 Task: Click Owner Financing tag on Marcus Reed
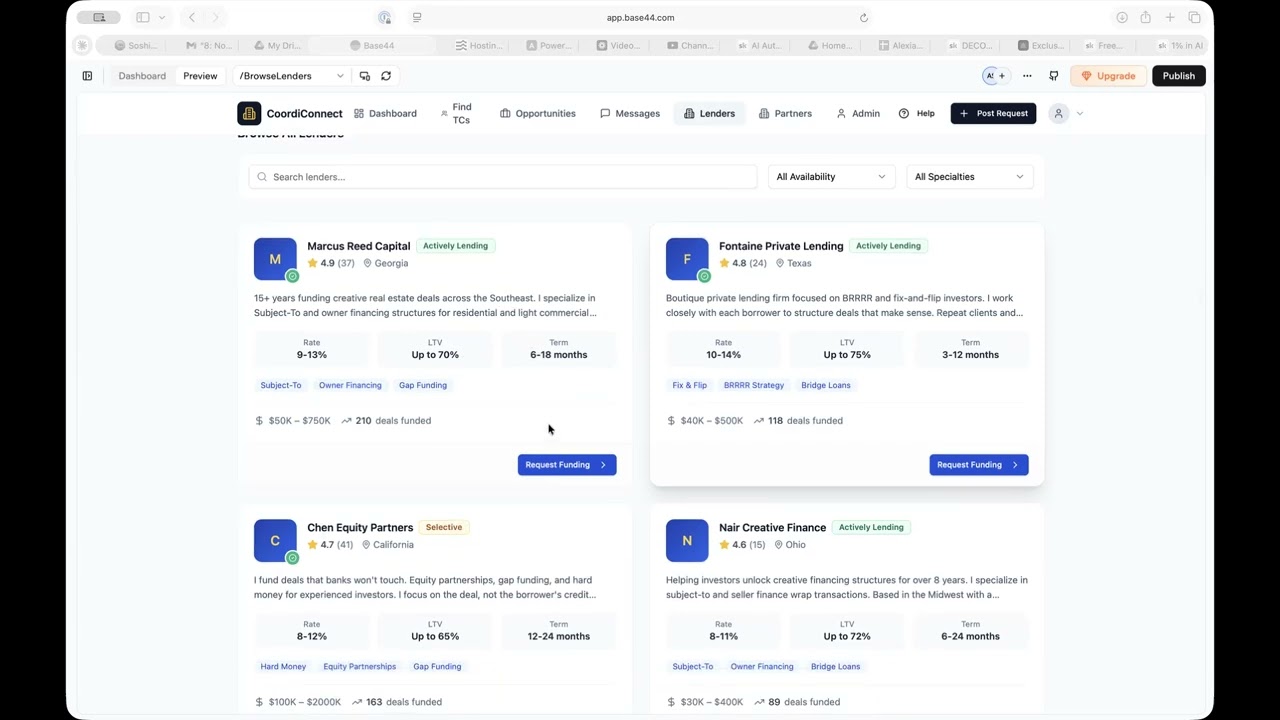(x=350, y=385)
